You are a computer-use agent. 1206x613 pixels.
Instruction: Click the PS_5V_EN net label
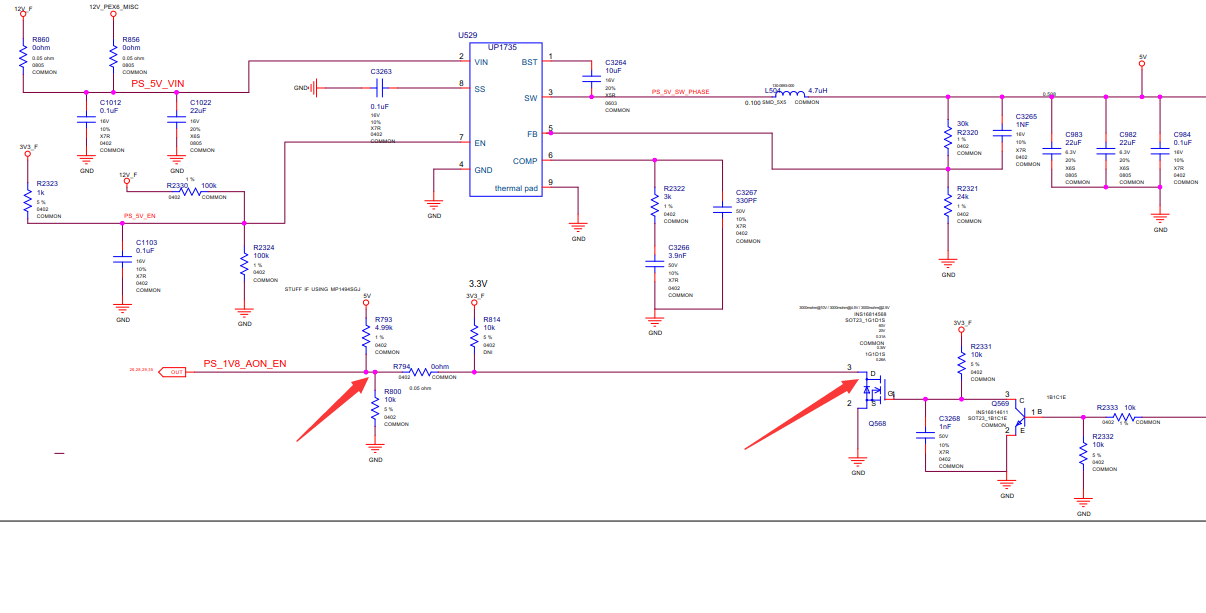coord(140,216)
